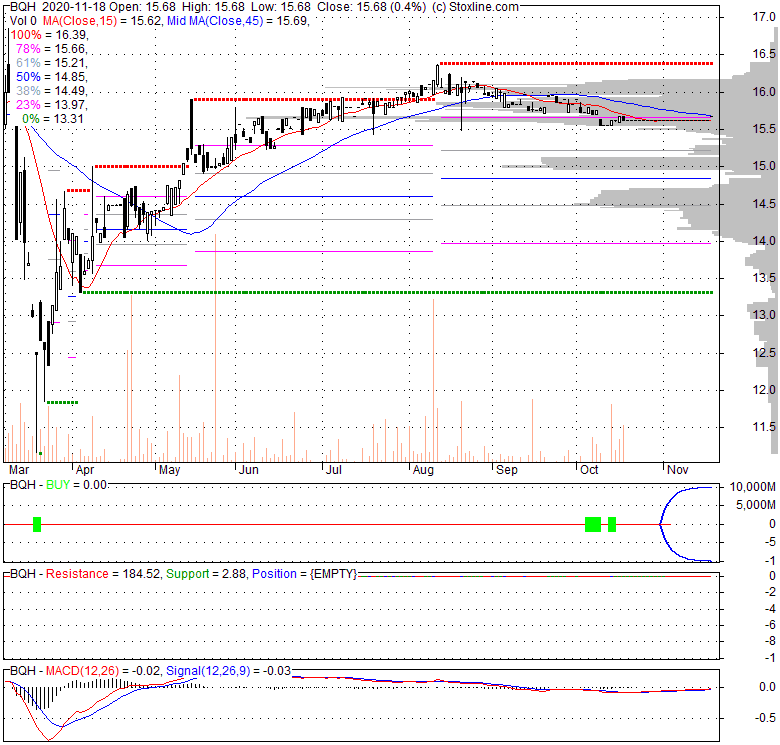Click the 50% = 14.85 Fibonacci label

52,77
